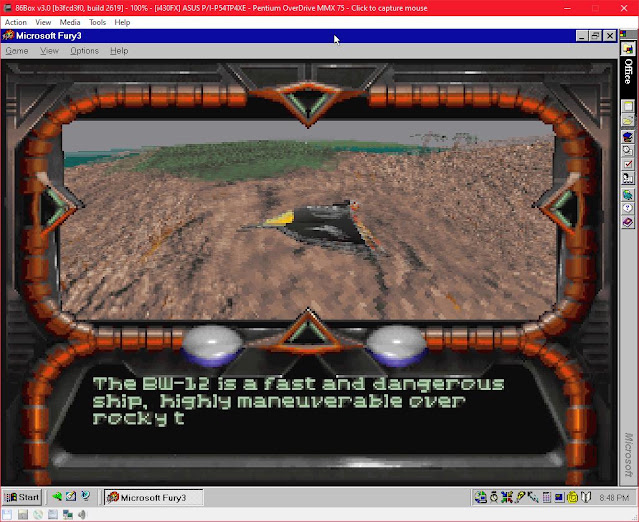The image size is (639, 522).
Task: Click the left gray orb below viewport
Action: point(212,345)
